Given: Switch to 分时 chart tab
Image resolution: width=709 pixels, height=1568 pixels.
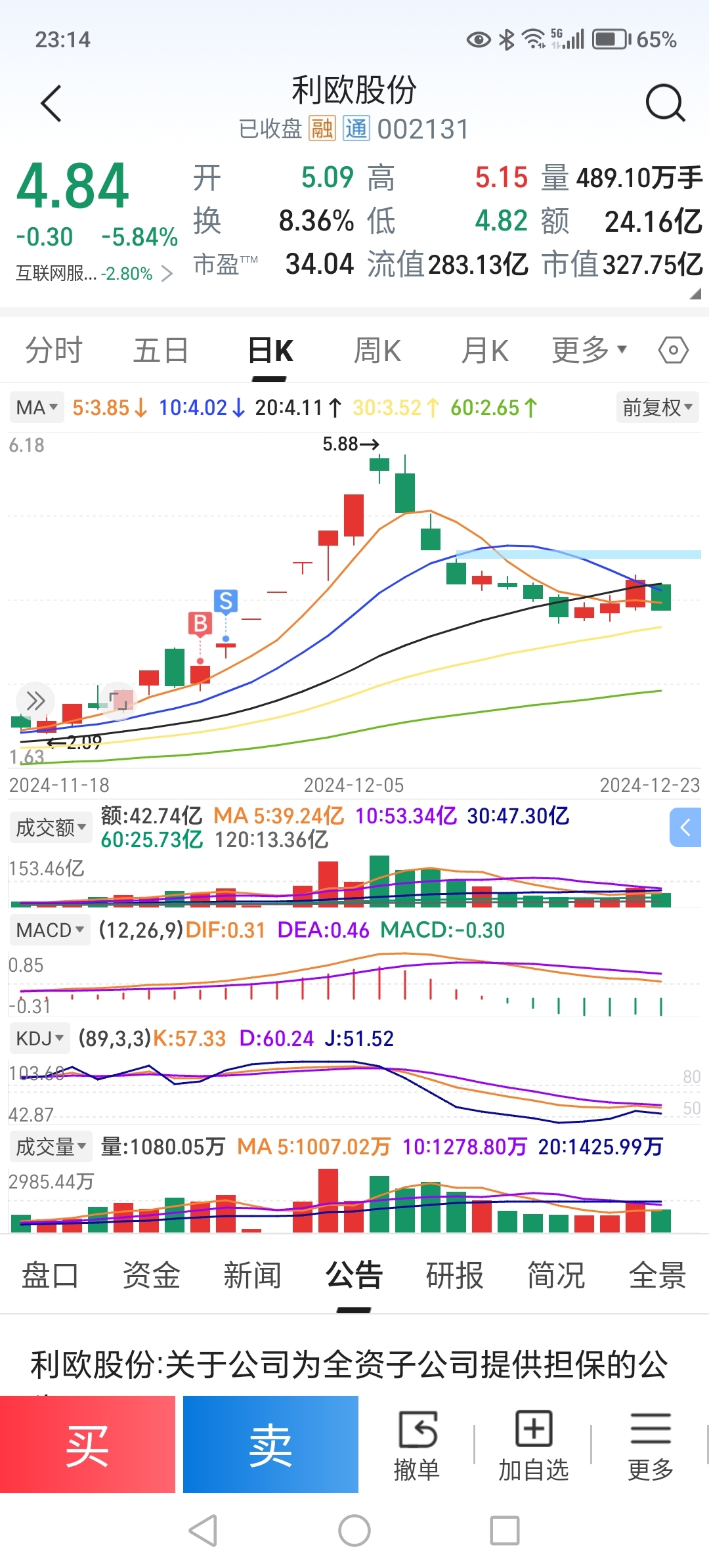Looking at the screenshot, I should coord(54,350).
